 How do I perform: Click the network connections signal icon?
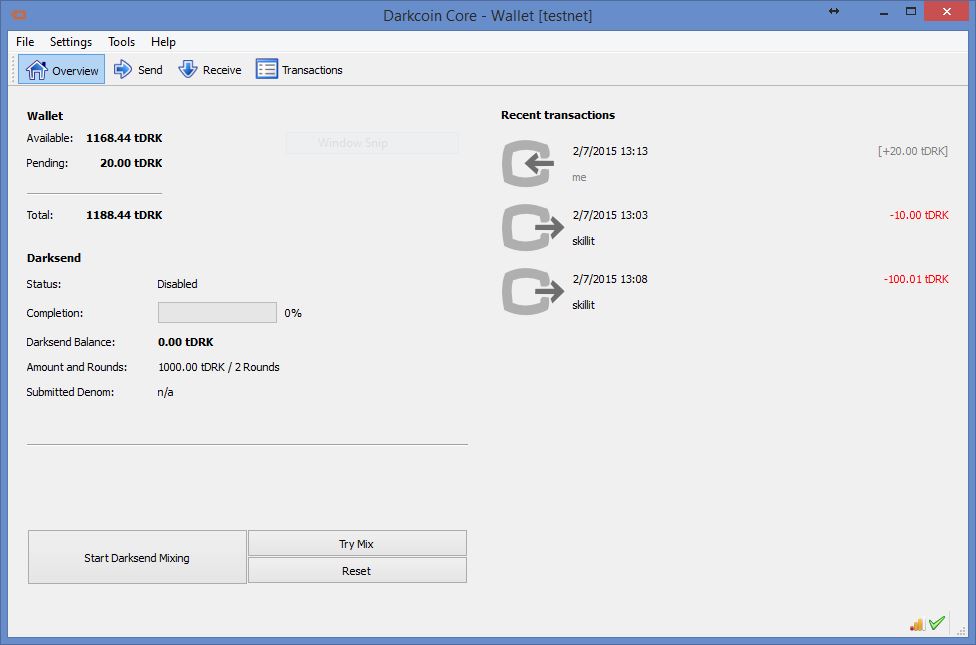pyautogui.click(x=917, y=624)
